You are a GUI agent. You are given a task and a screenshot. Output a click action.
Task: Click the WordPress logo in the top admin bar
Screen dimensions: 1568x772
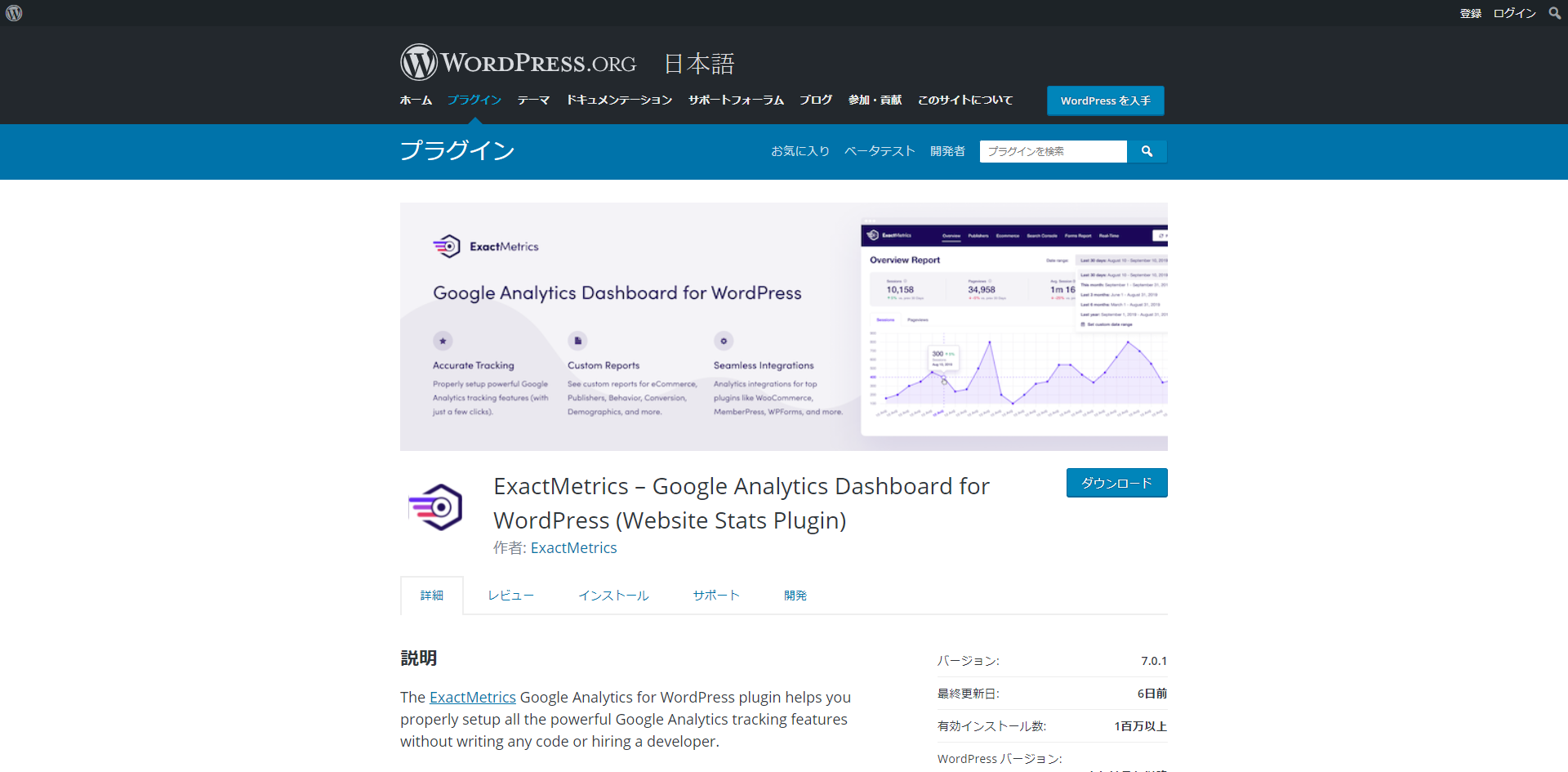point(13,12)
